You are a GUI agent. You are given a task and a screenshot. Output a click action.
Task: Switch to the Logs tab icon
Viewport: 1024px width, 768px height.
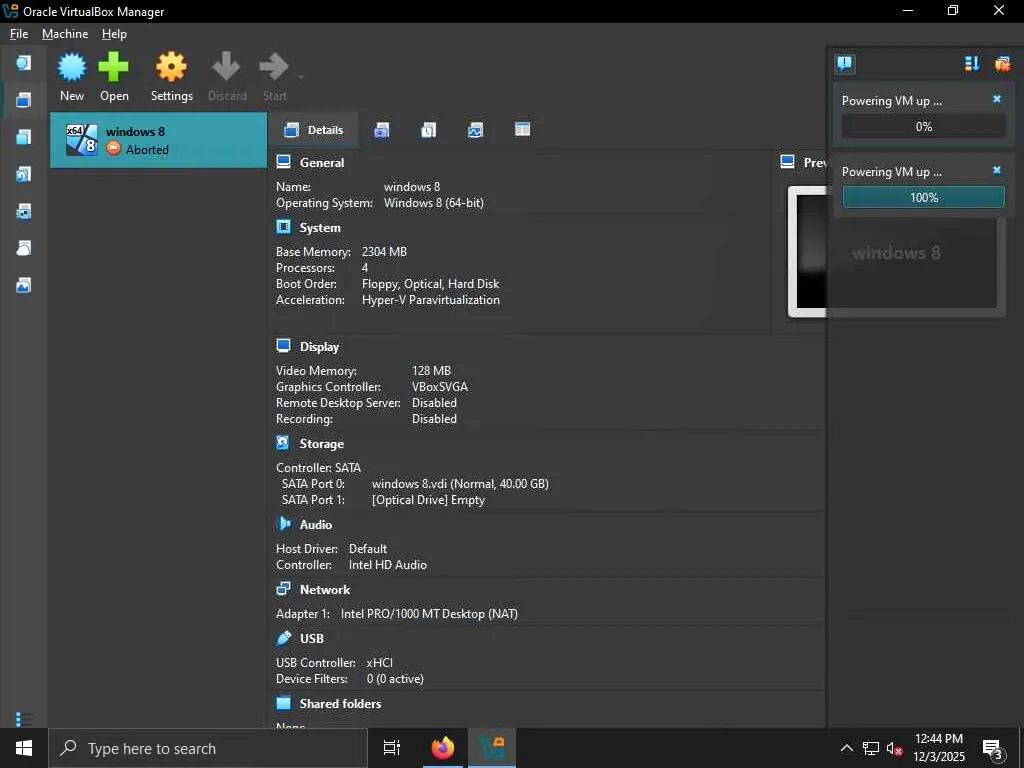(428, 130)
